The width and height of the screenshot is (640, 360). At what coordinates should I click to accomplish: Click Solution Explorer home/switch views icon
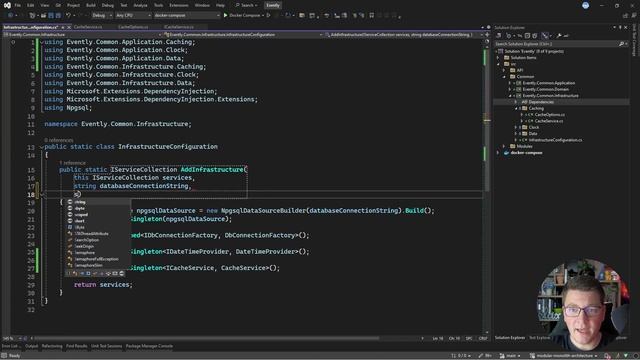[x=499, y=36]
